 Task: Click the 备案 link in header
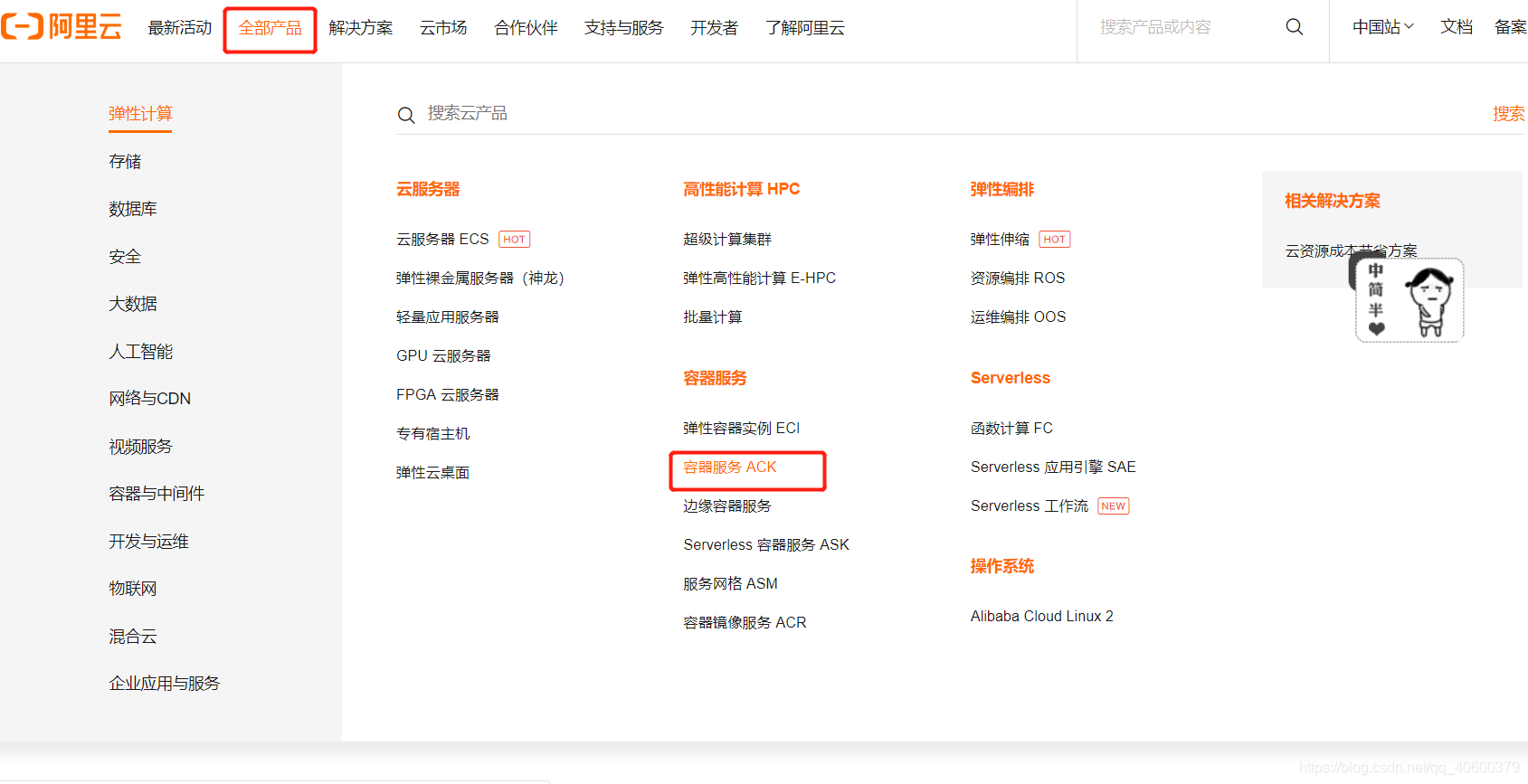pos(1511,27)
